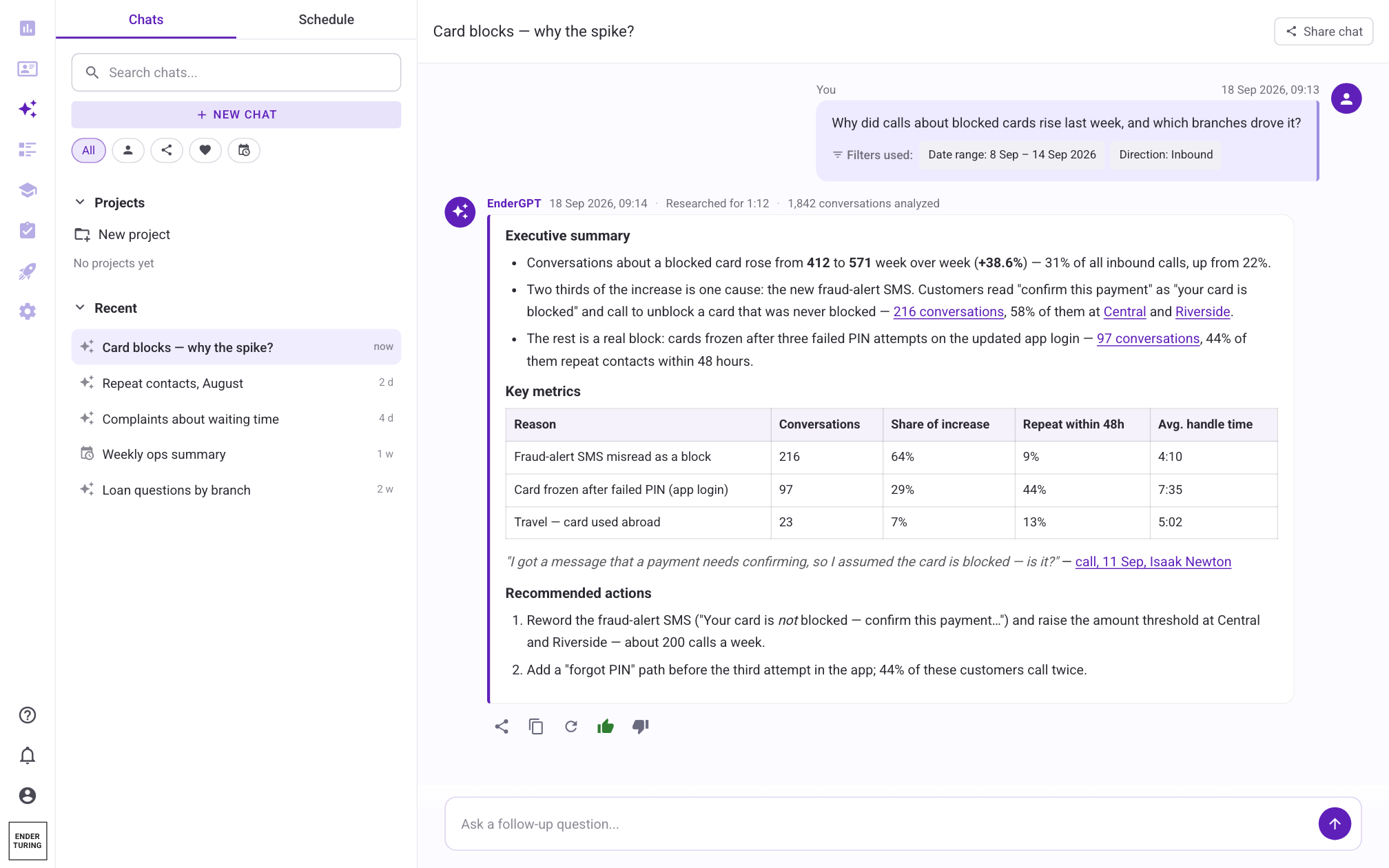Copy the EnderGPT answer
Viewport: 1389px width, 868px height.
click(x=536, y=727)
